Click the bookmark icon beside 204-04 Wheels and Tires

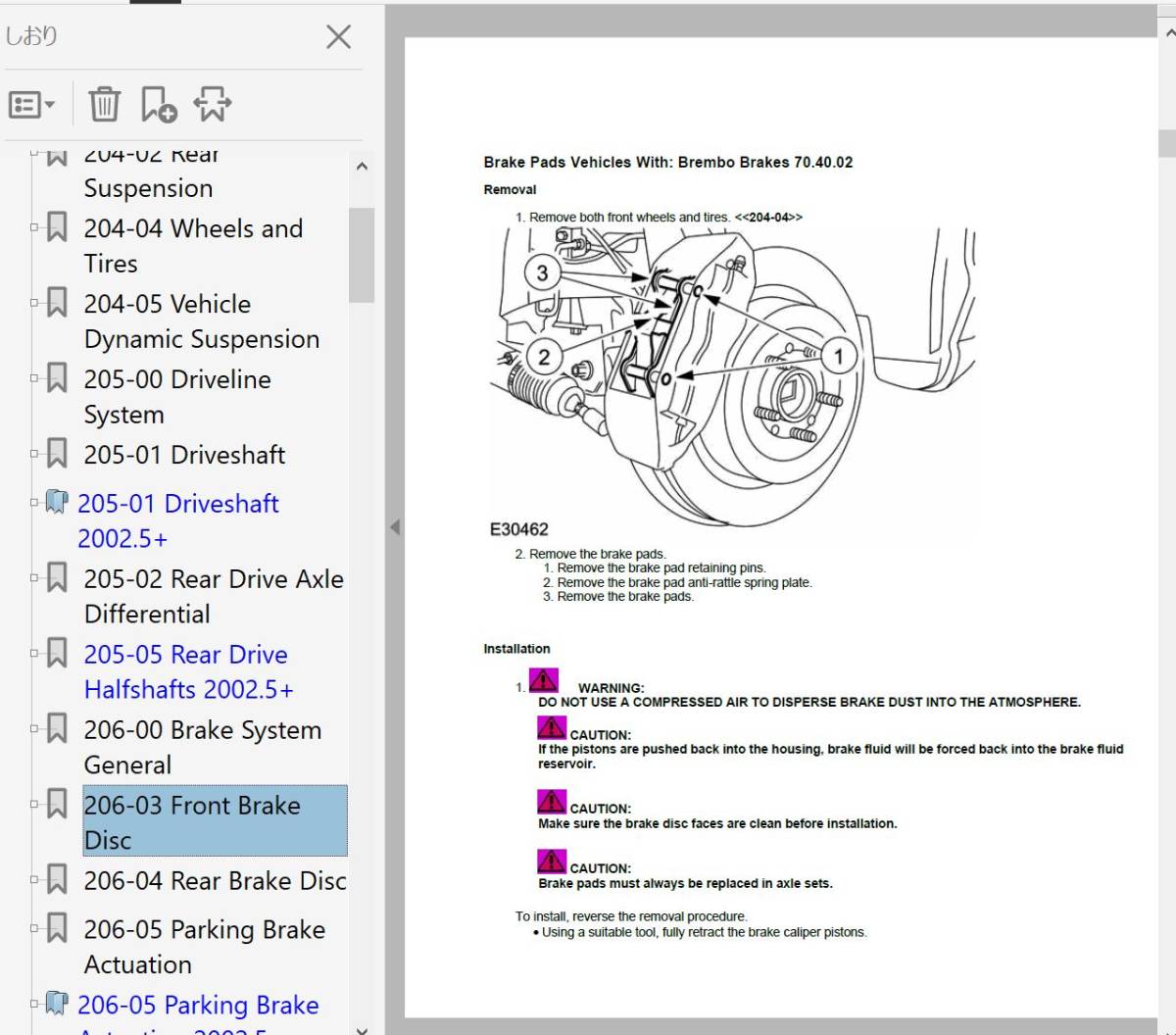click(x=57, y=227)
